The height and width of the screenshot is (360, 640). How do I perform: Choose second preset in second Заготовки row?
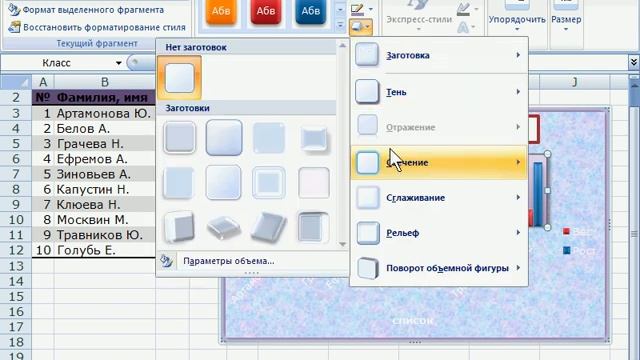point(224,182)
